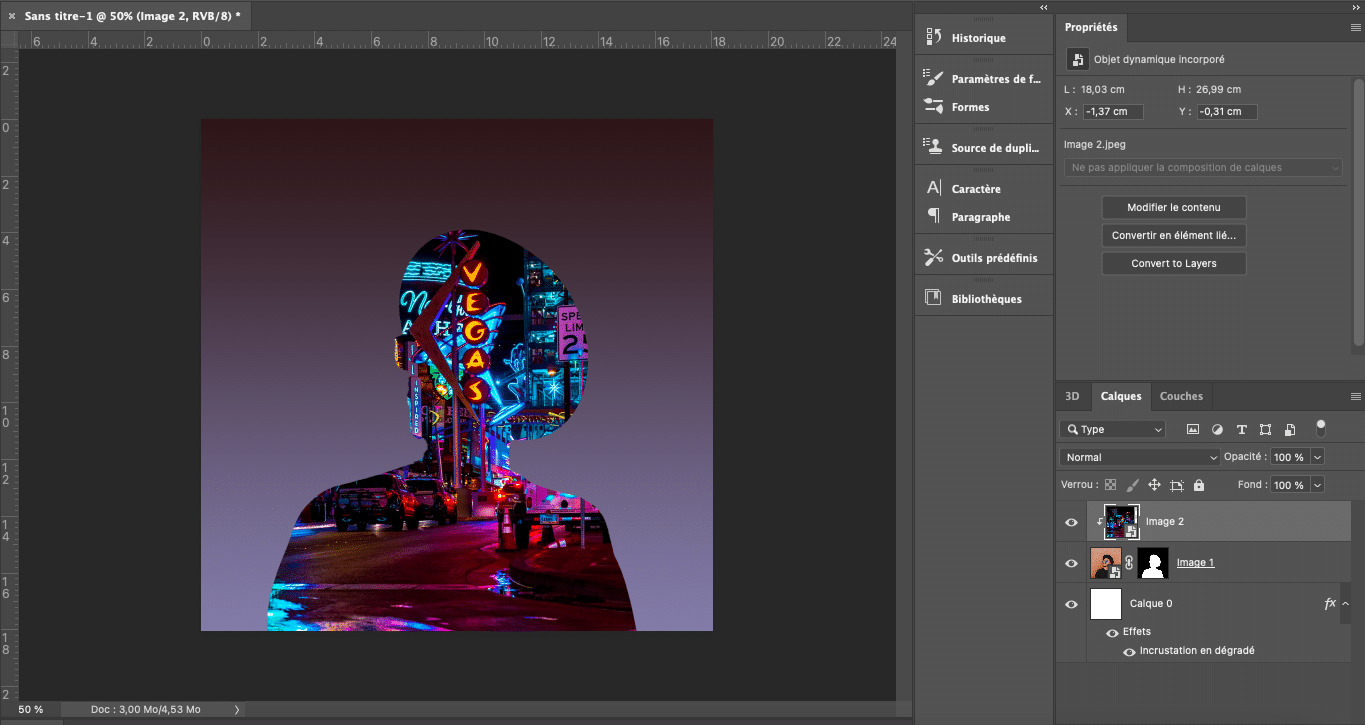Hide the Image 2 layer
This screenshot has width=1365, height=725.
pos(1072,522)
